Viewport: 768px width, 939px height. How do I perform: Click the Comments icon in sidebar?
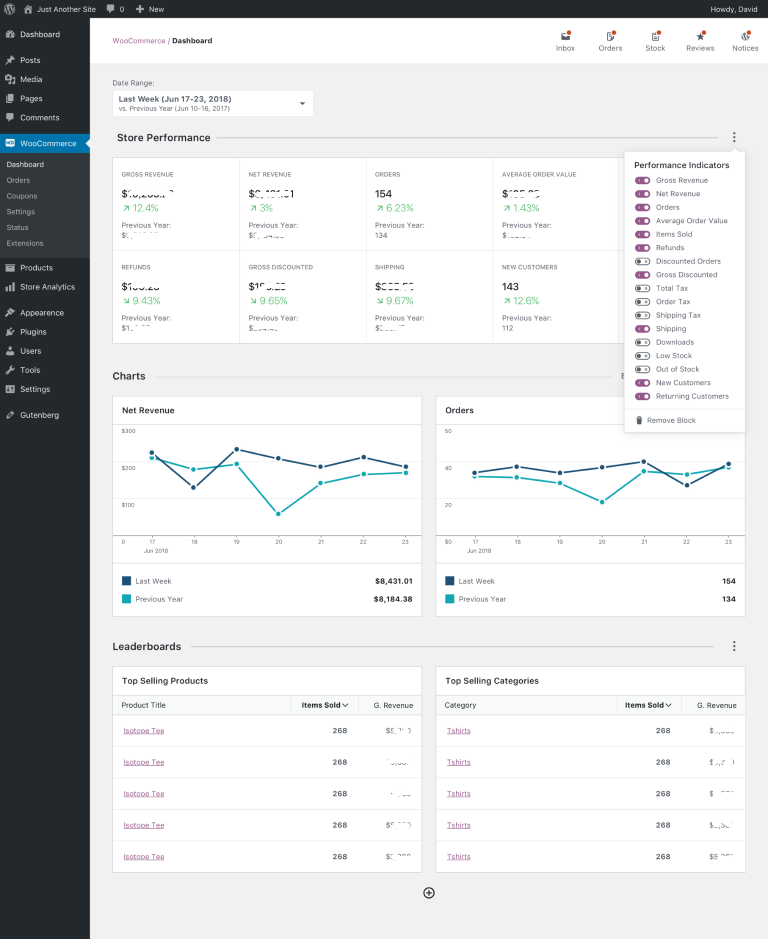[x=10, y=117]
